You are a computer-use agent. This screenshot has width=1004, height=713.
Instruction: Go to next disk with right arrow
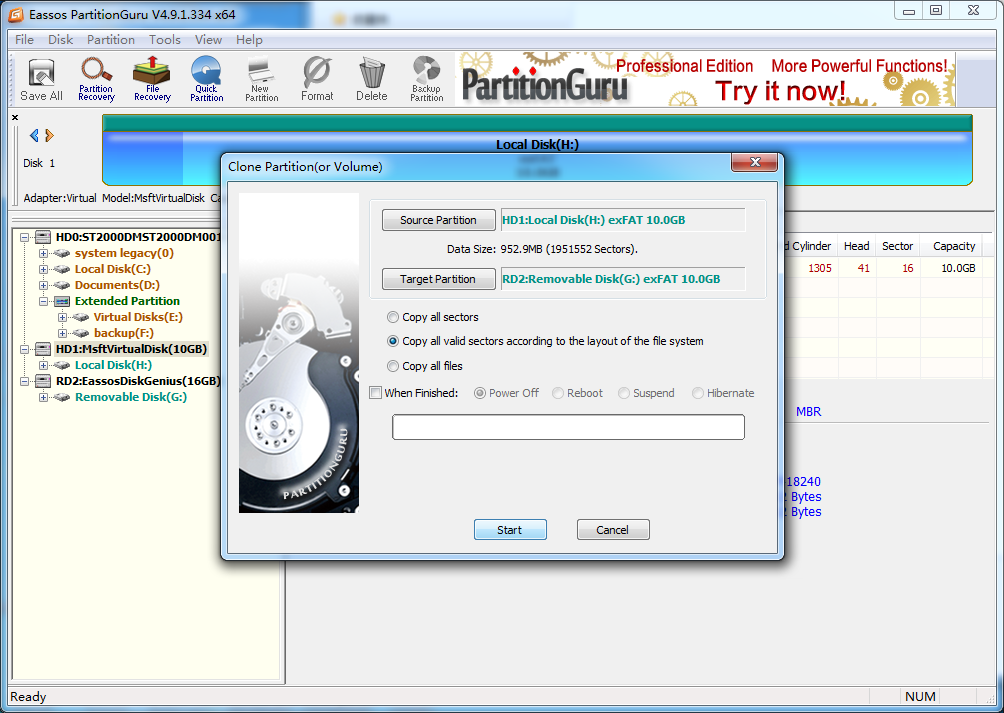49,135
